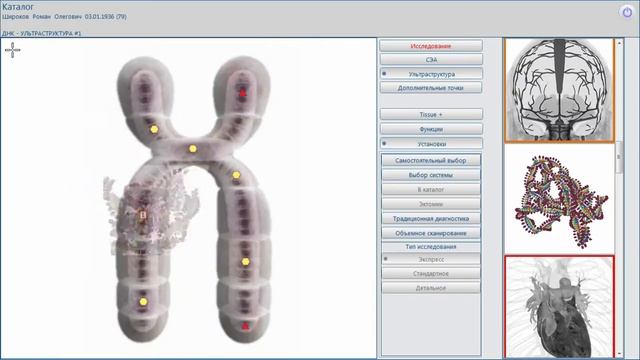Screen dimensions: 640x360
Task: Open the brain vessels thumbnail
Action: [x=560, y=91]
